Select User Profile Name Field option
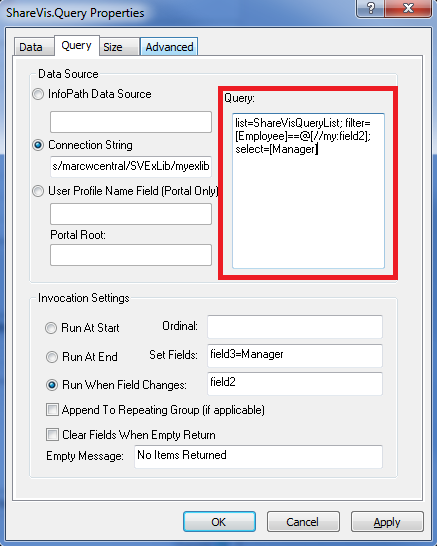This screenshot has width=437, height=546. (x=38, y=191)
